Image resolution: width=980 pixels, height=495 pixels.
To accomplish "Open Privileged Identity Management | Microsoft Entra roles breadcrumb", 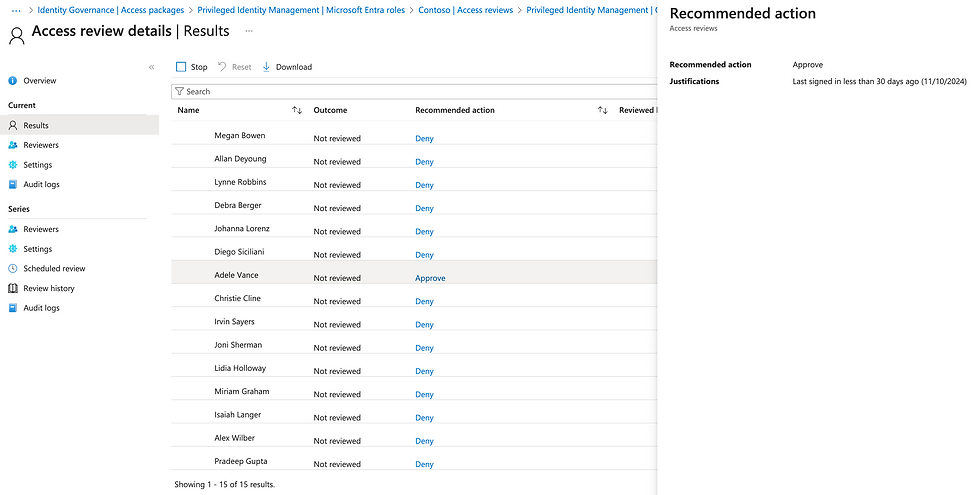I will (301, 10).
